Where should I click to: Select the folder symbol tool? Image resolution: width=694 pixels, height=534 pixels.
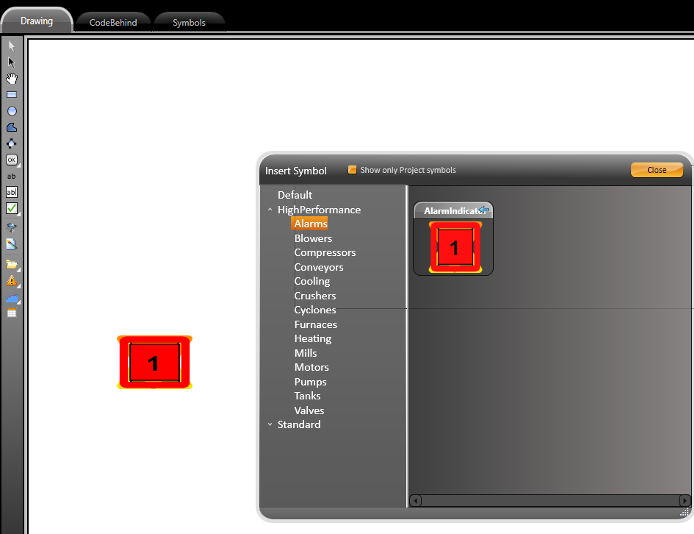point(12,265)
